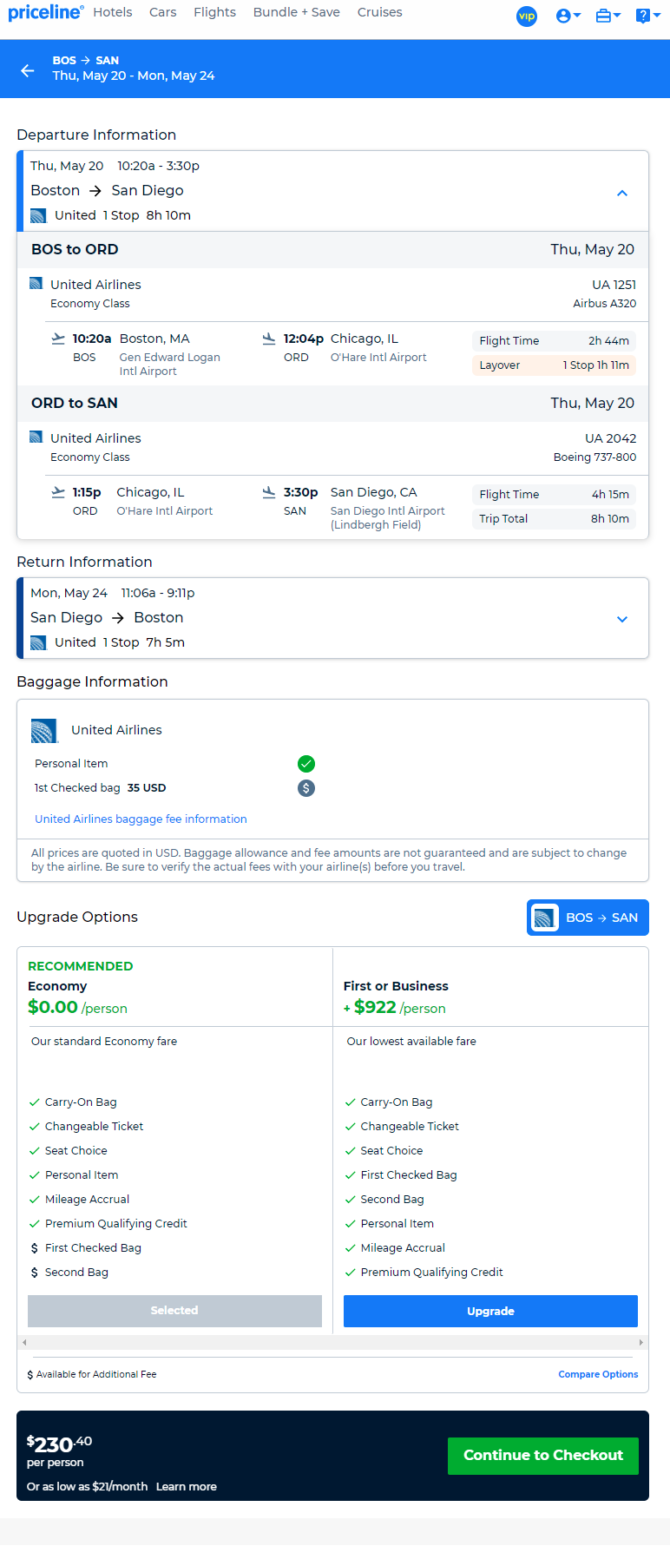Screen dimensions: 670x1546
Task: Click the green Personal Item checkmark icon
Action: [x=306, y=764]
